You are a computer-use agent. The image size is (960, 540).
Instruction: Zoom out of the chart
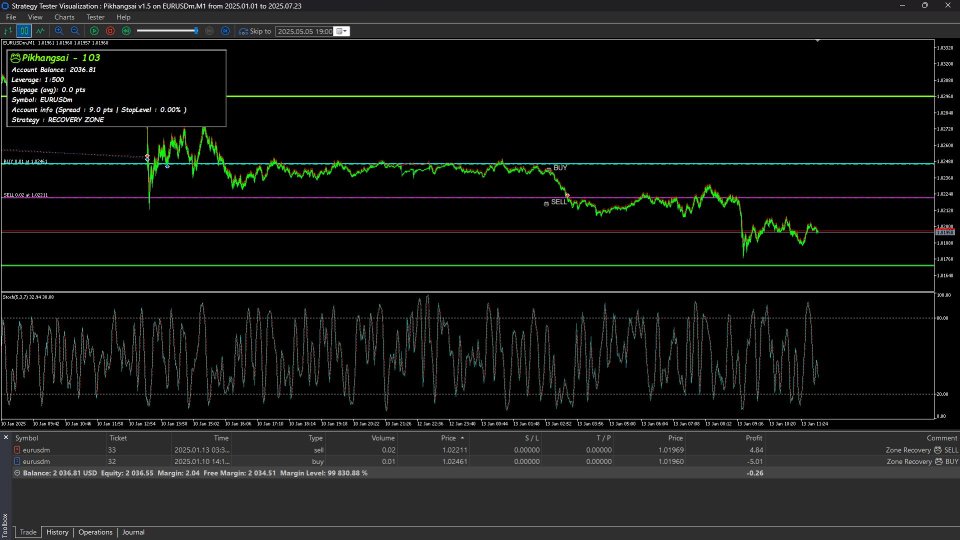(x=75, y=31)
